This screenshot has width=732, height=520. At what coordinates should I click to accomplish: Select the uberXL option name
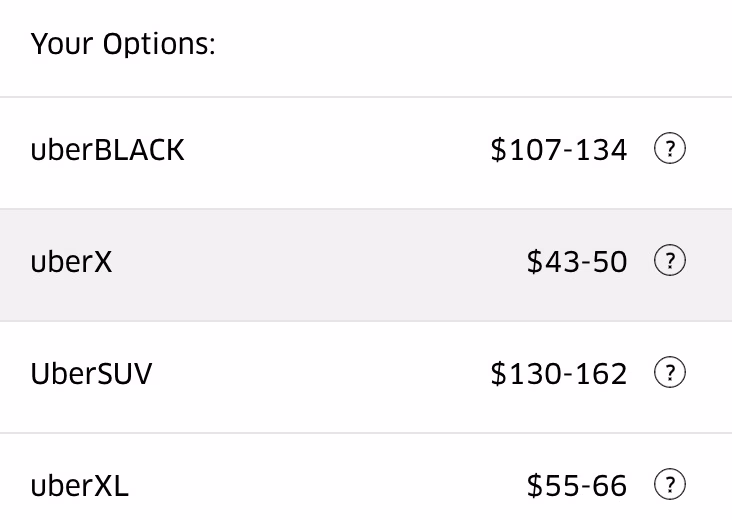click(80, 487)
